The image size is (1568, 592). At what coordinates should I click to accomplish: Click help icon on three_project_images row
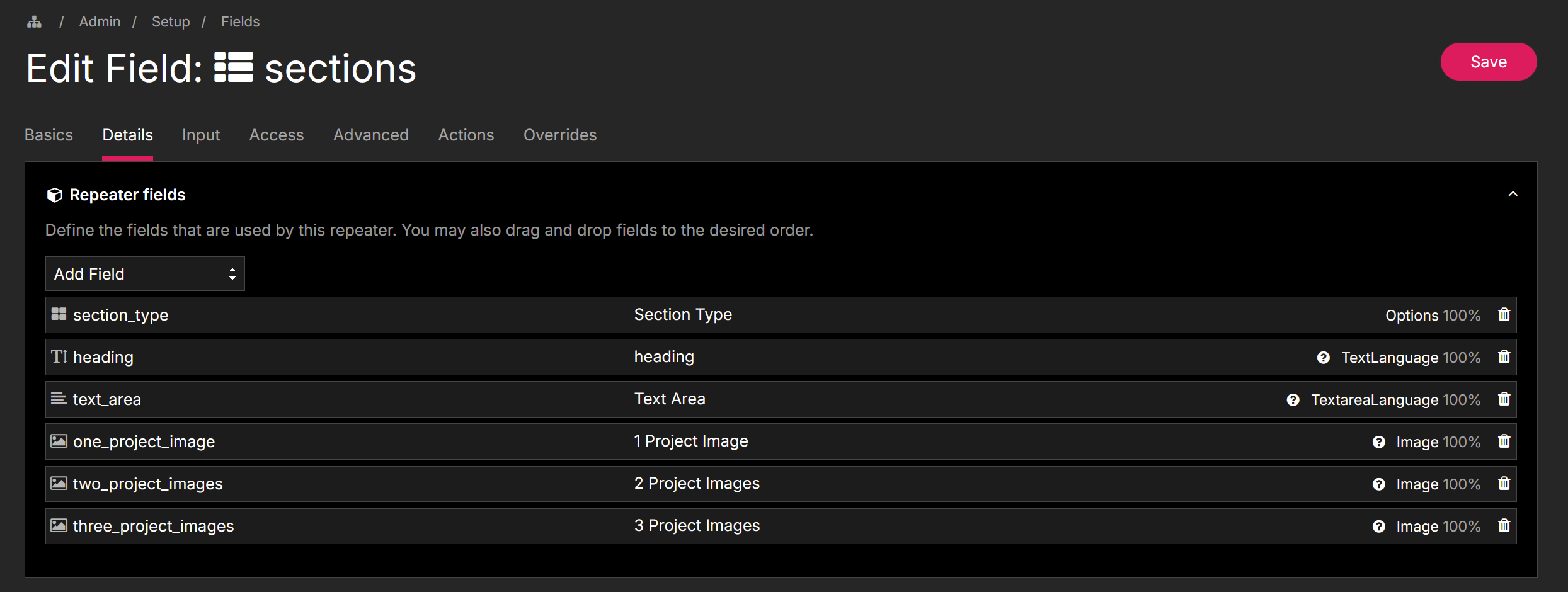point(1378,527)
